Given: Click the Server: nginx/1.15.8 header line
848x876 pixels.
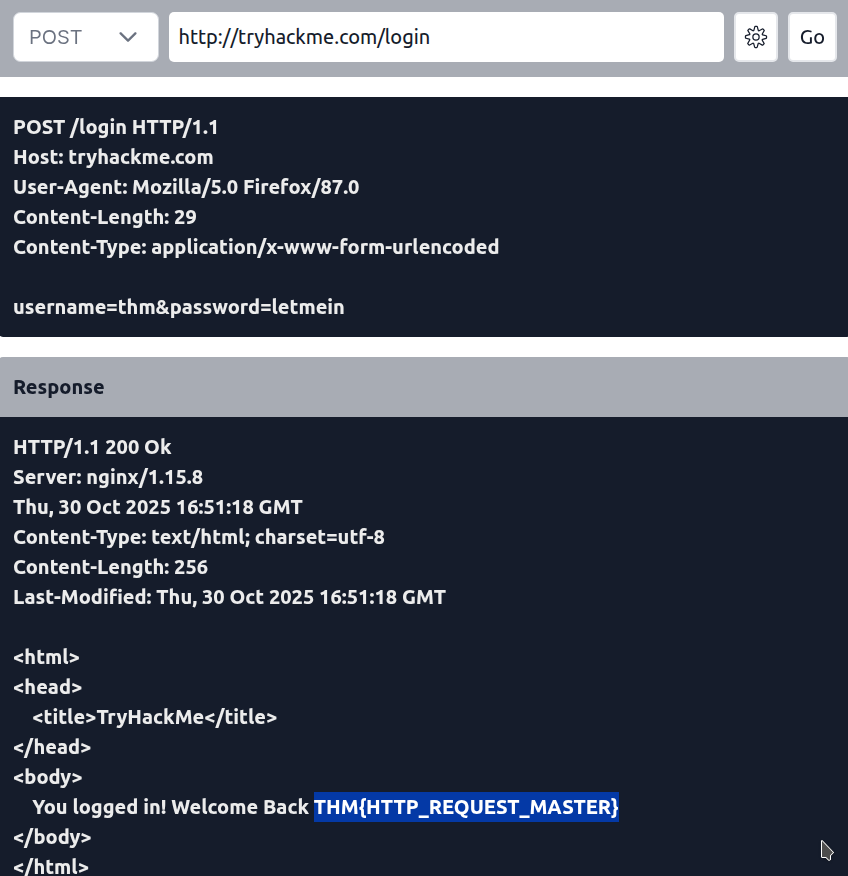Looking at the screenshot, I should (108, 477).
